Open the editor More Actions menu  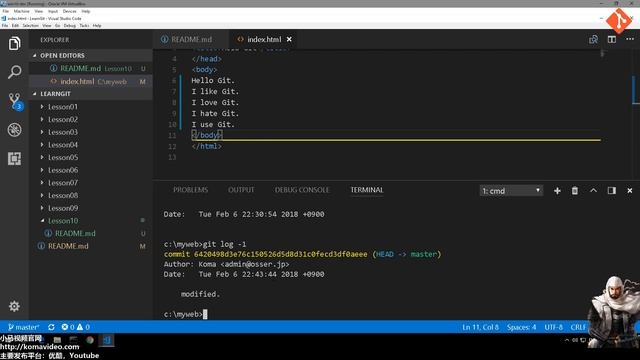[x=630, y=39]
